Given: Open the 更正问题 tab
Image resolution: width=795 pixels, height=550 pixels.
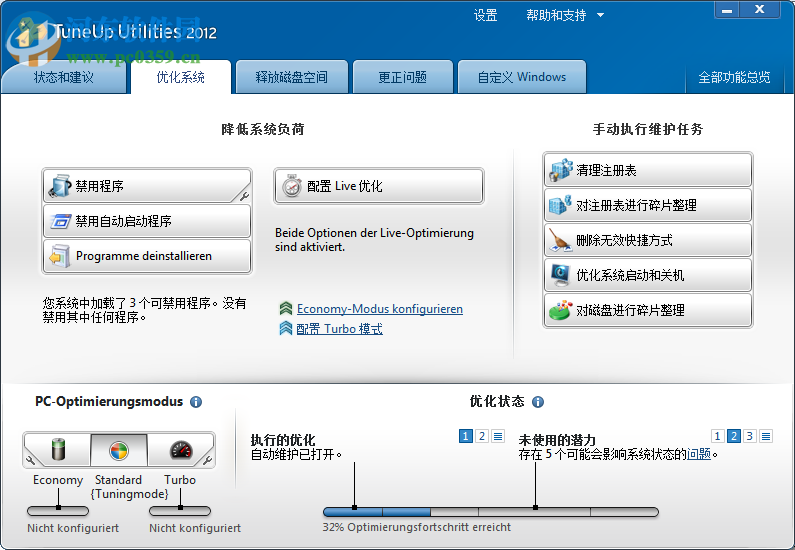Looking at the screenshot, I should (x=403, y=77).
